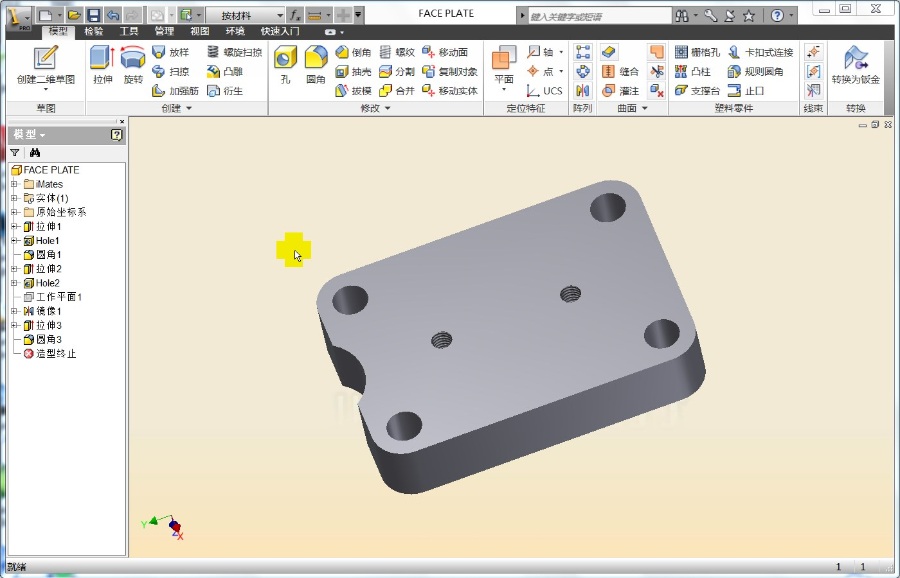This screenshot has width=900, height=578.
Task: Activate the Rule Fillet tool (规则圆角)
Action: tap(755, 71)
